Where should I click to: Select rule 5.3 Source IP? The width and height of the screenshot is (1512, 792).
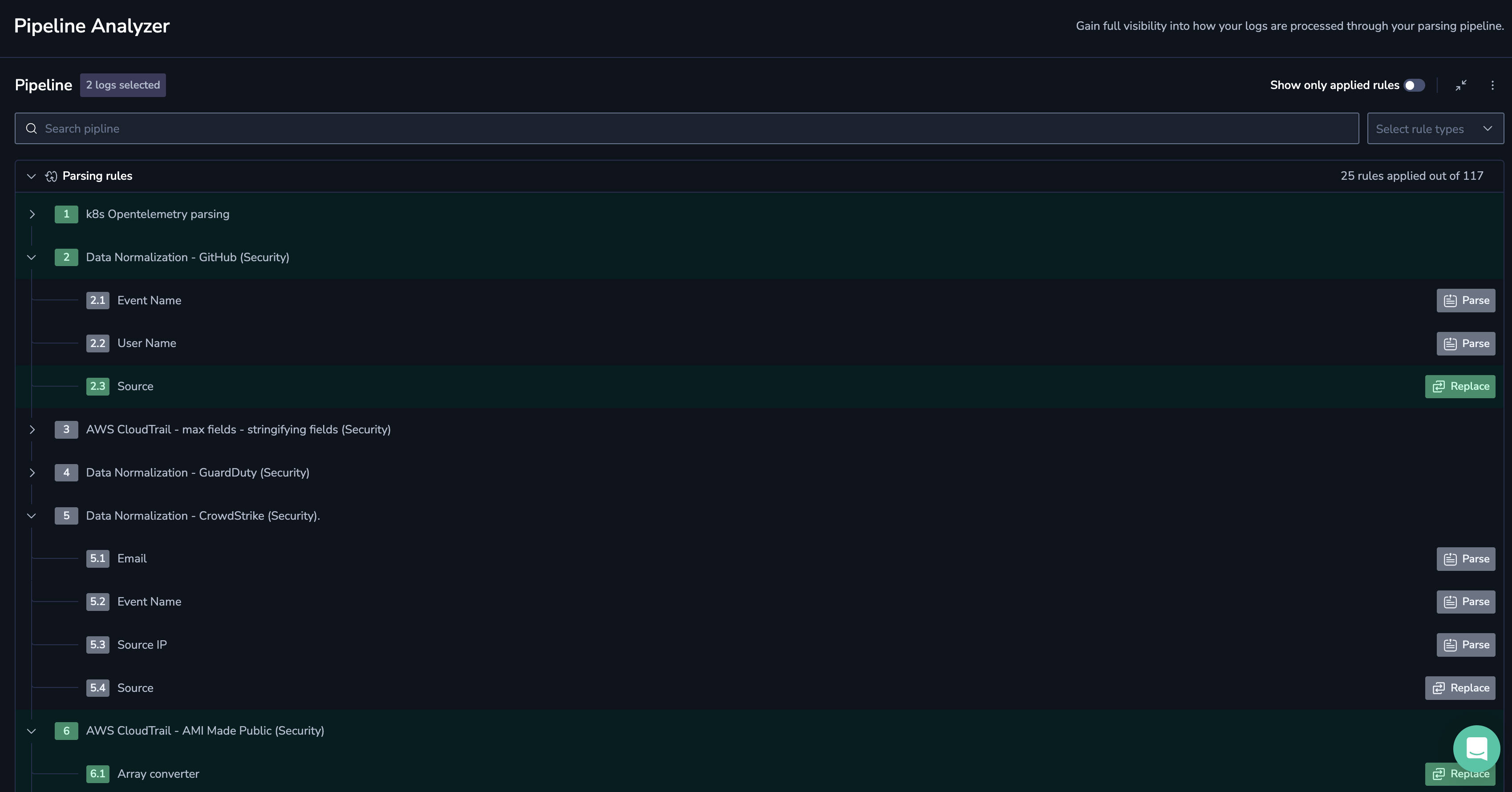[x=759, y=645]
